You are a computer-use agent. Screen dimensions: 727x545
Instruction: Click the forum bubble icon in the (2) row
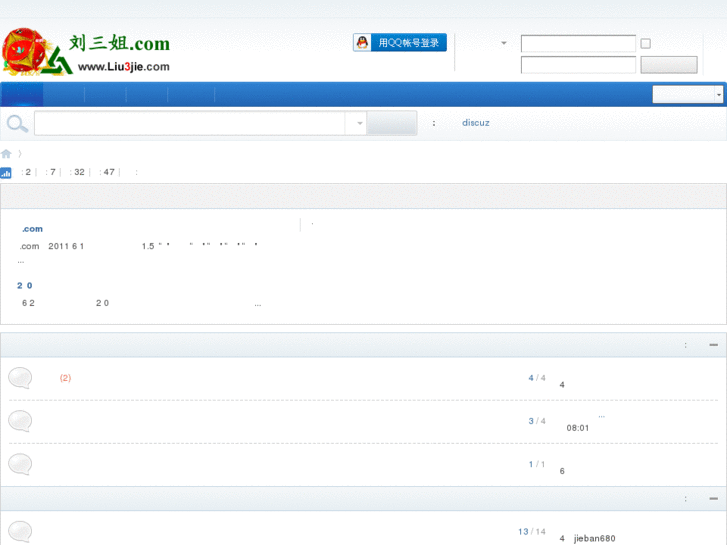20,378
